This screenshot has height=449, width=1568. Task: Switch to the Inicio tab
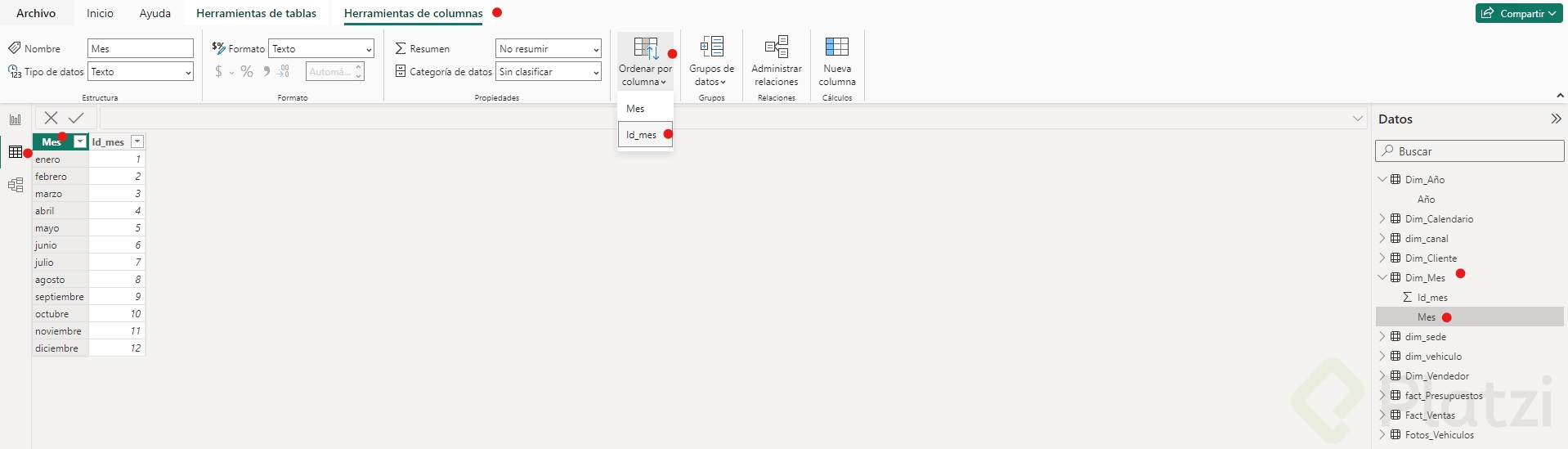101,13
